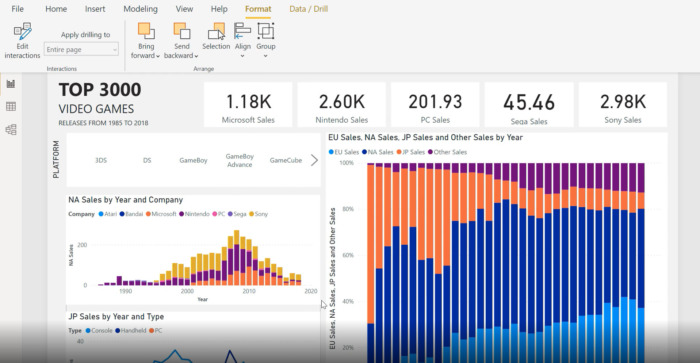Click the Bring forward icon
The height and width of the screenshot is (363, 700).
[146, 31]
